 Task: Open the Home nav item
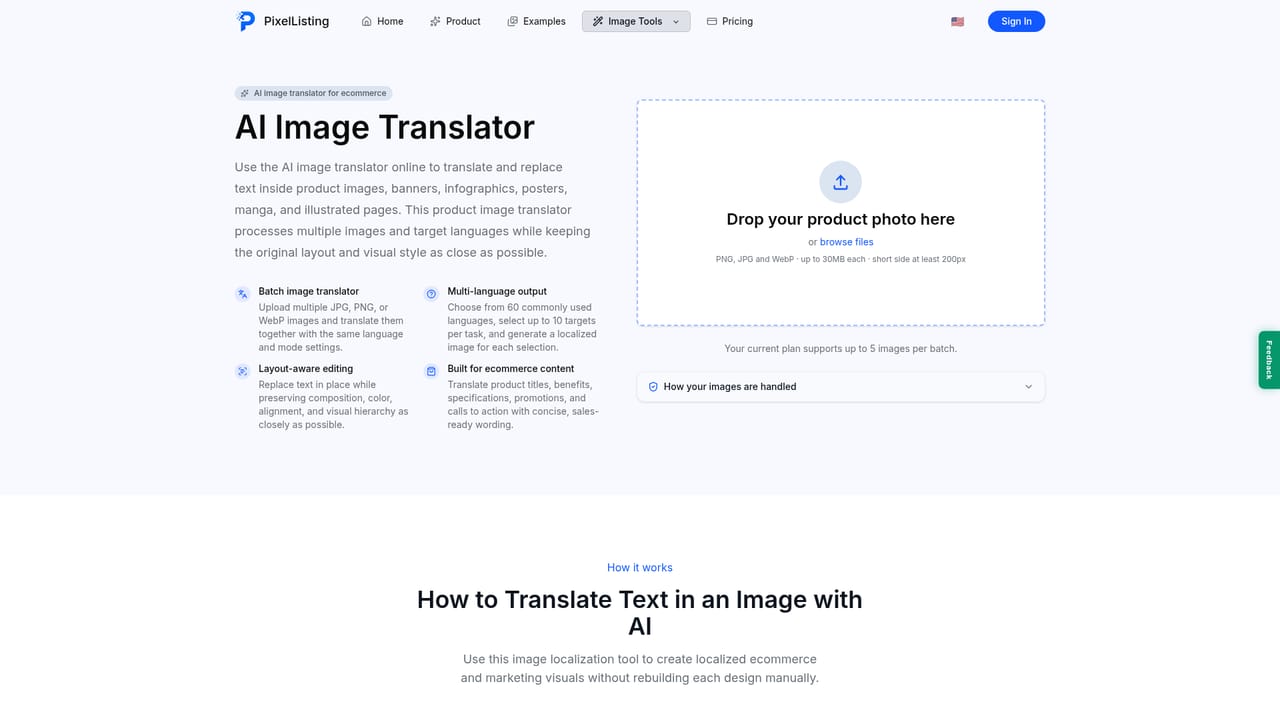pyautogui.click(x=382, y=21)
